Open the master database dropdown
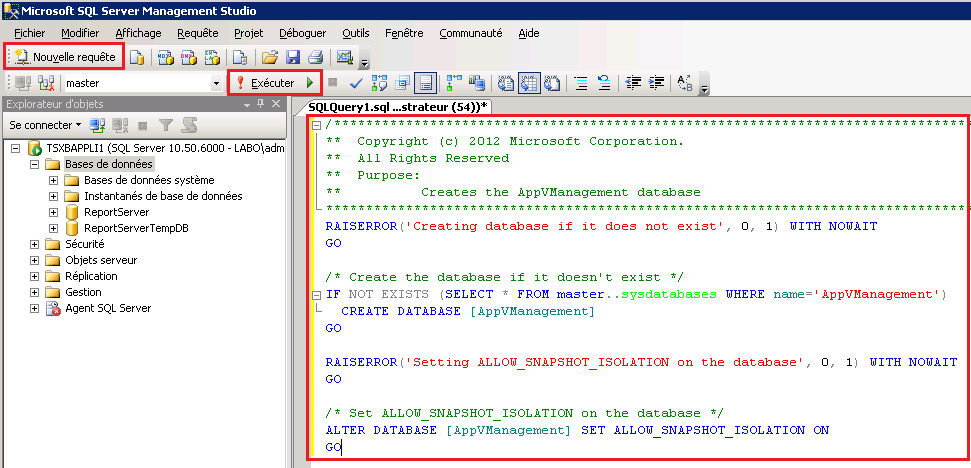 pyautogui.click(x=216, y=83)
